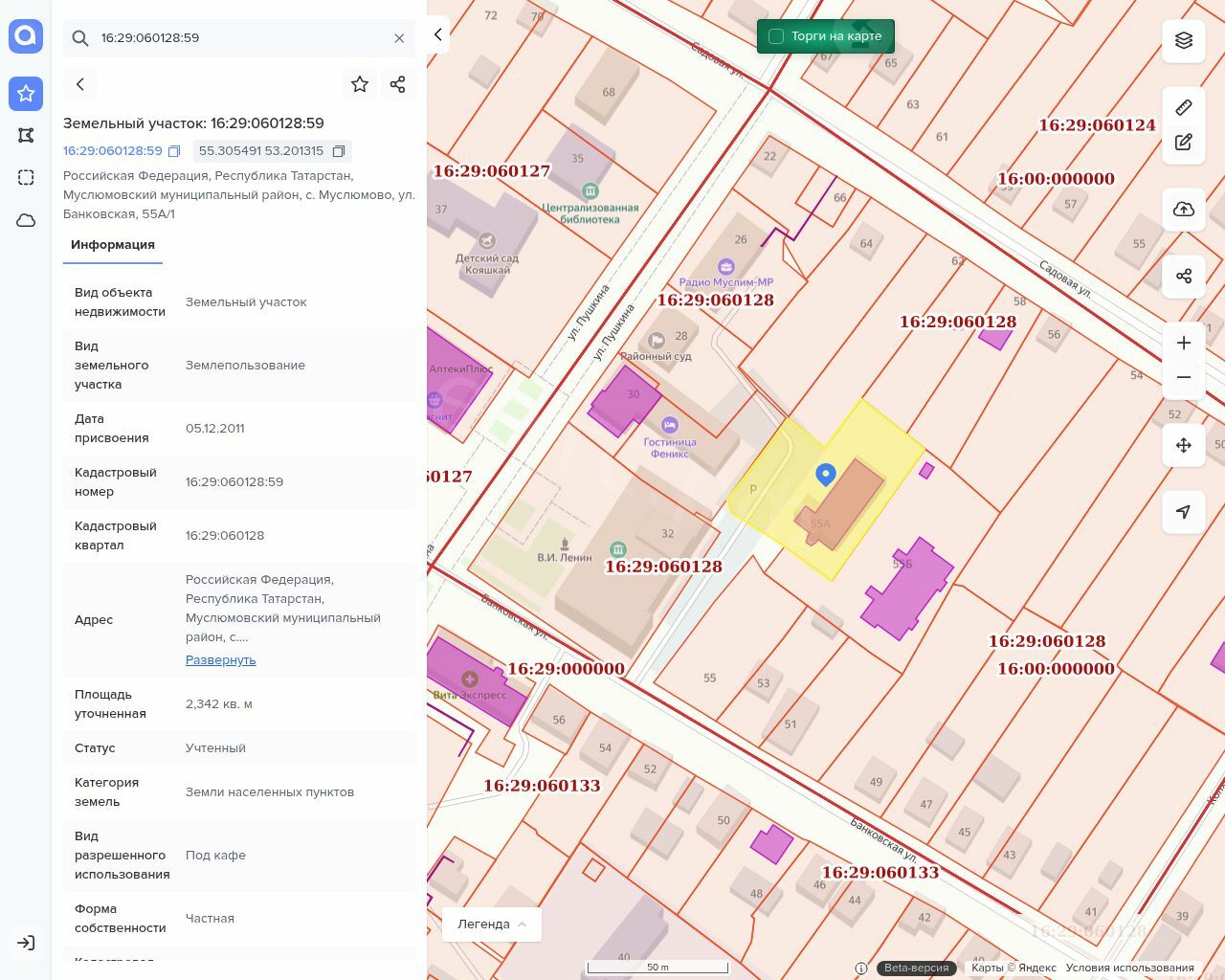Collapse the left information sidebar
Image resolution: width=1225 pixels, height=980 pixels.
click(438, 35)
